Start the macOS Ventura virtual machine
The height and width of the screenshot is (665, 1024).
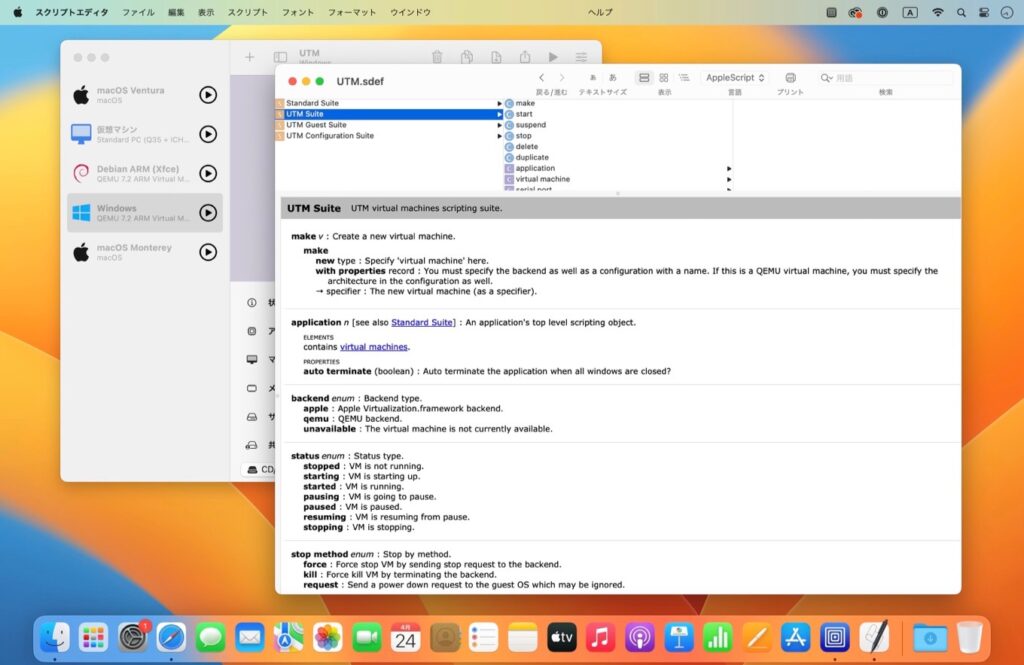click(208, 95)
